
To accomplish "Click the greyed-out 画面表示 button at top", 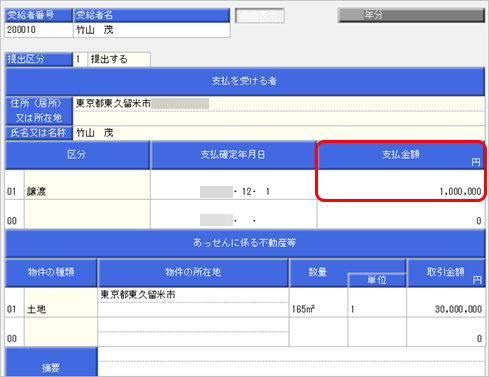I will point(260,15).
